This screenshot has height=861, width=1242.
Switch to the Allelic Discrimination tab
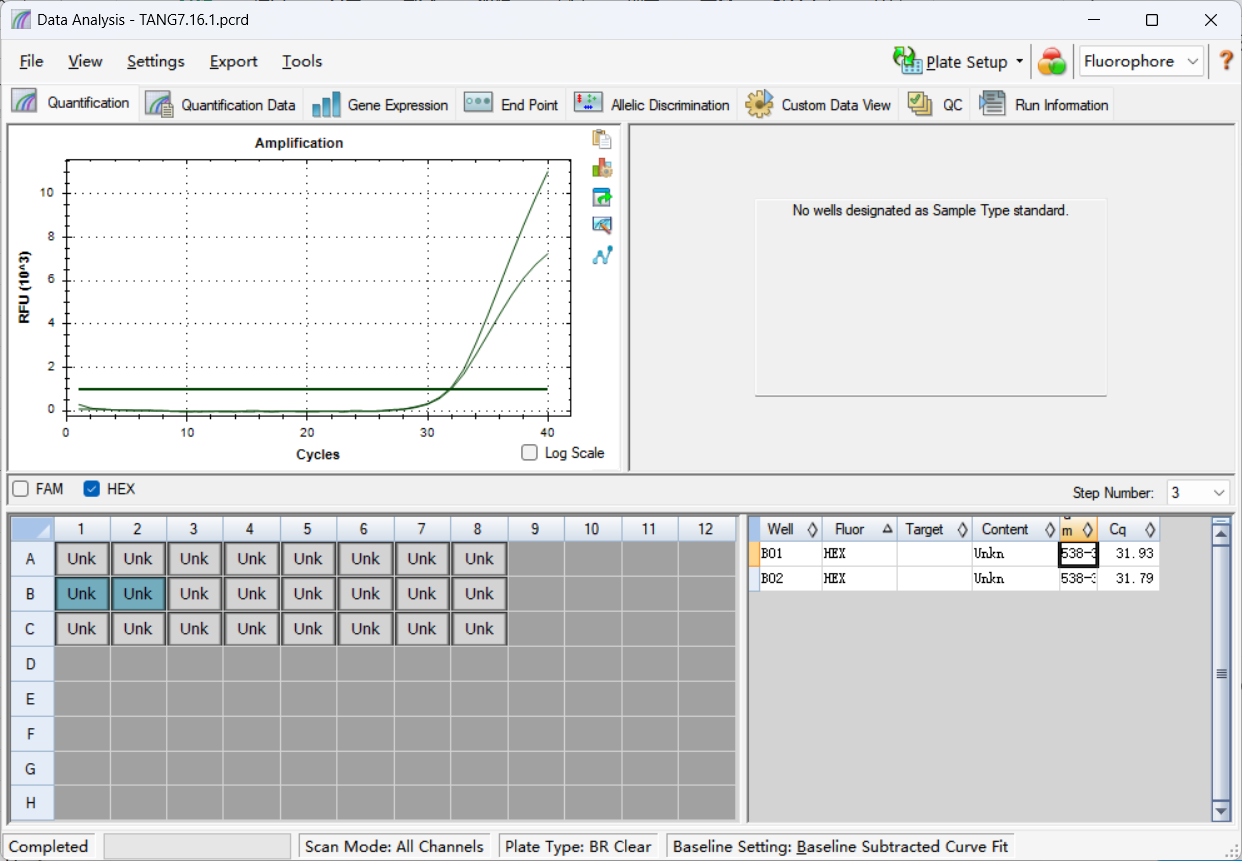click(x=652, y=104)
